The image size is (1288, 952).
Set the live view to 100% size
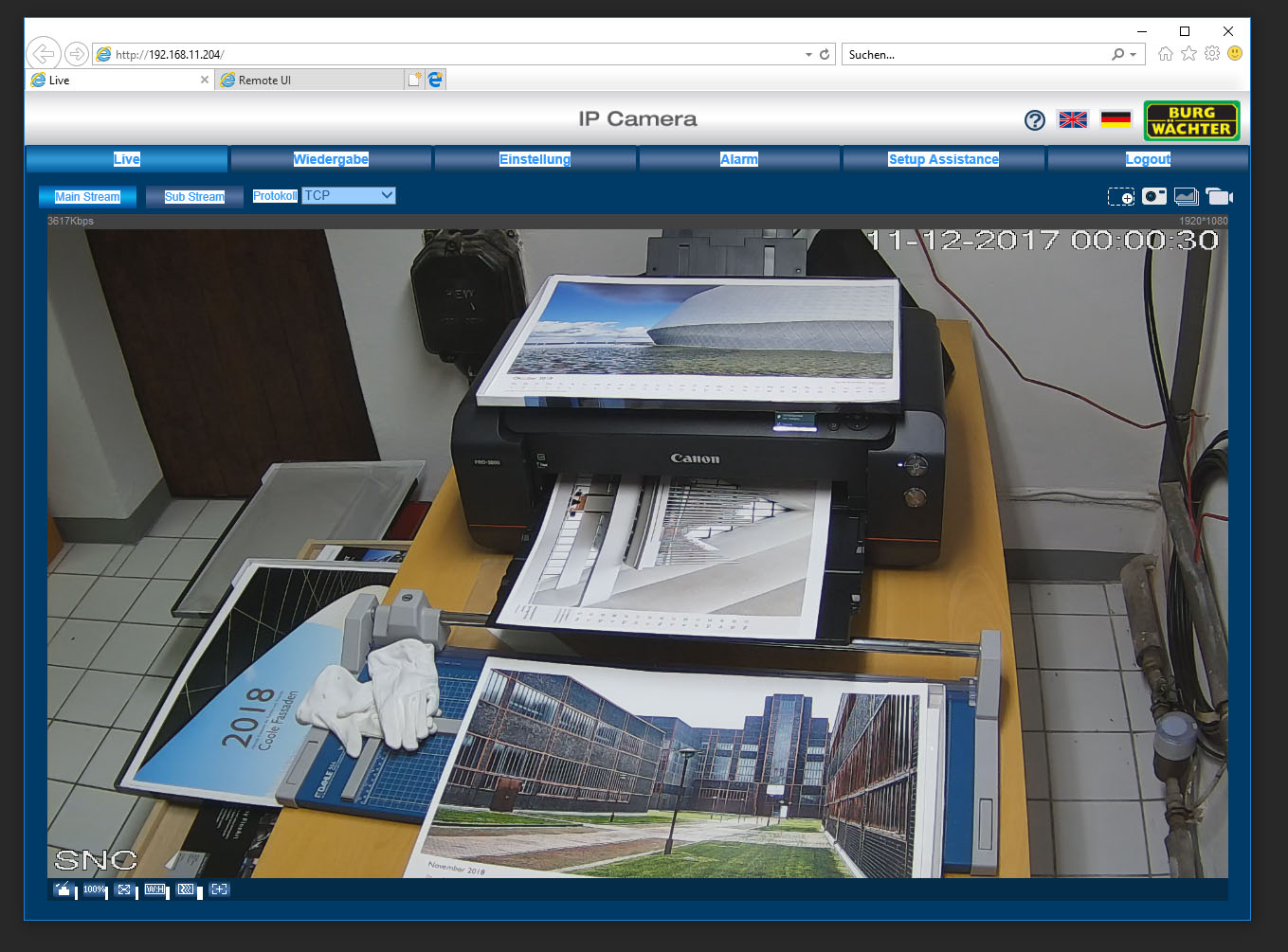coord(94,889)
